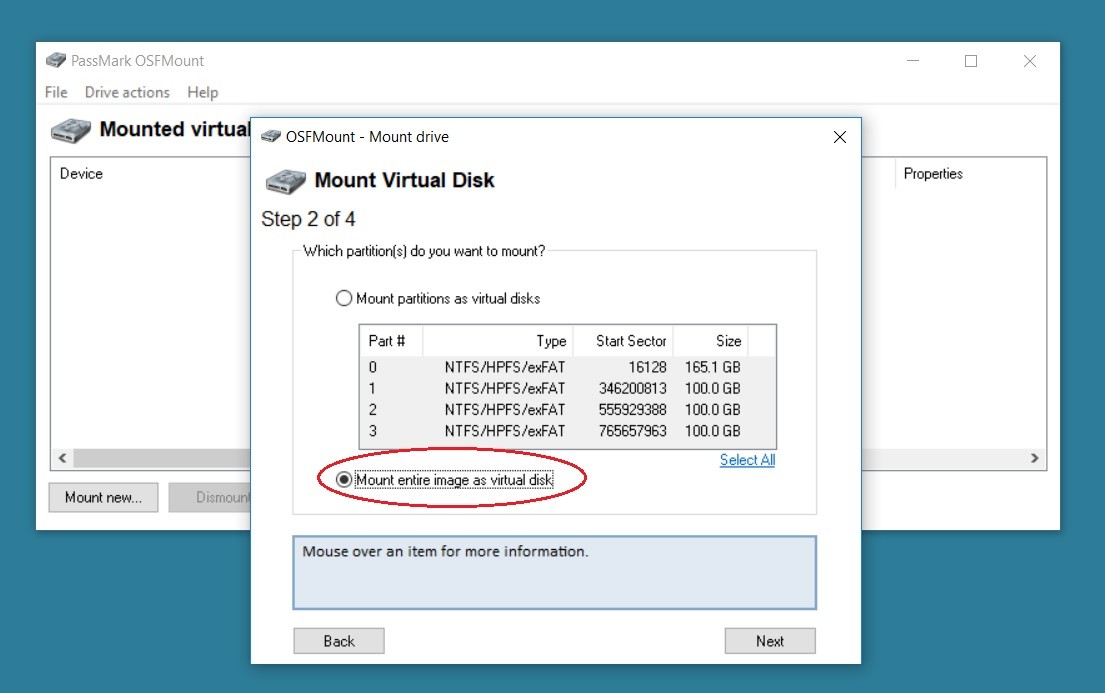The height and width of the screenshot is (693, 1105).
Task: Click the Size column header
Action: 710,341
